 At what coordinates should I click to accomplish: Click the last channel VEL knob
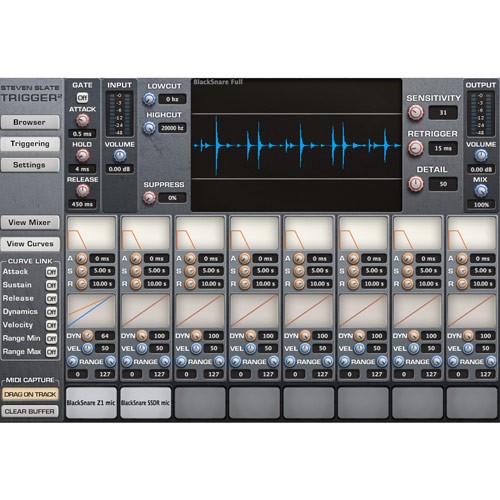click(468, 349)
